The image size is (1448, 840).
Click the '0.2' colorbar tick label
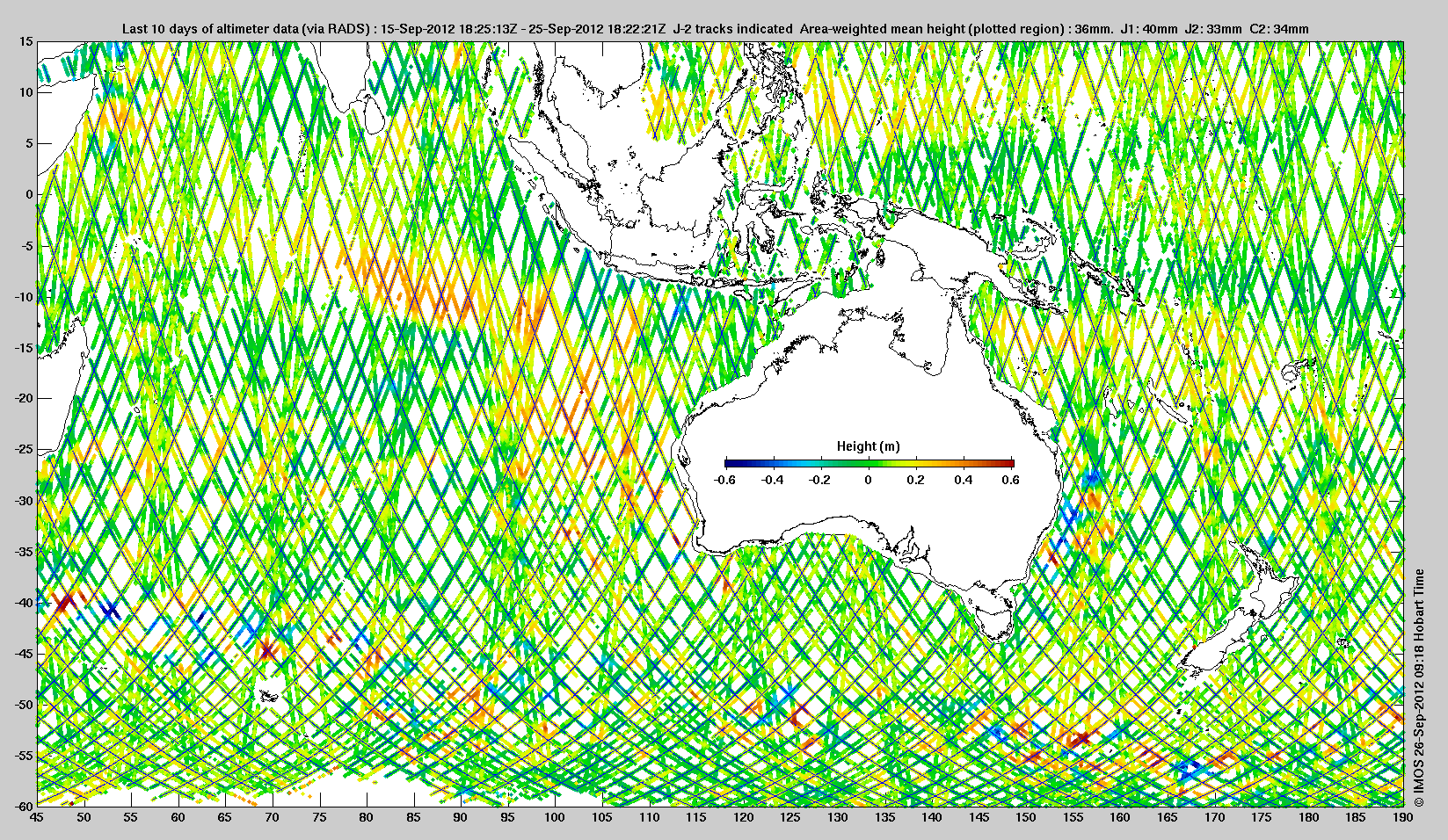pos(916,480)
